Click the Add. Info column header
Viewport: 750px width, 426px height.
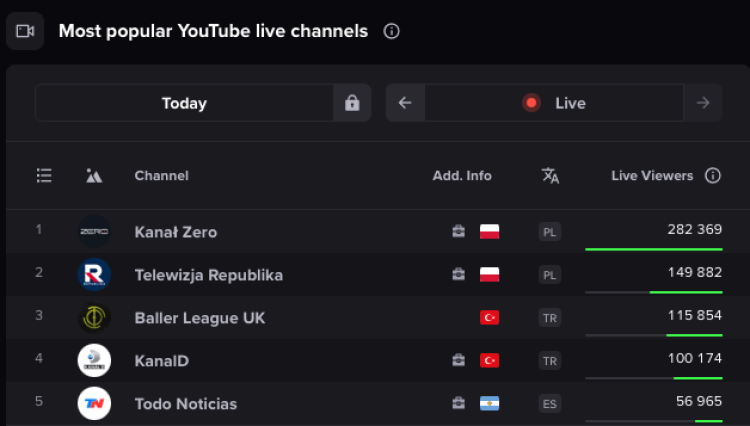(462, 175)
